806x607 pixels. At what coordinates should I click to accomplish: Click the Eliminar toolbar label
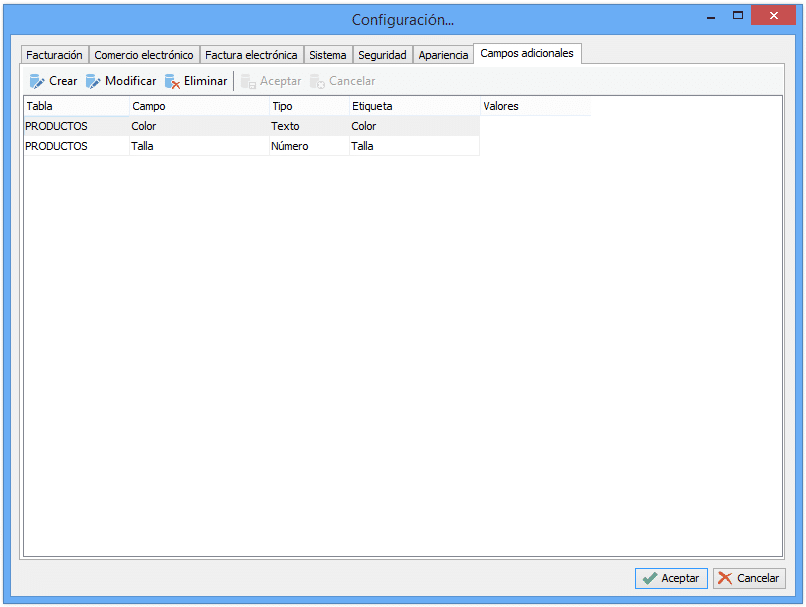pos(206,81)
